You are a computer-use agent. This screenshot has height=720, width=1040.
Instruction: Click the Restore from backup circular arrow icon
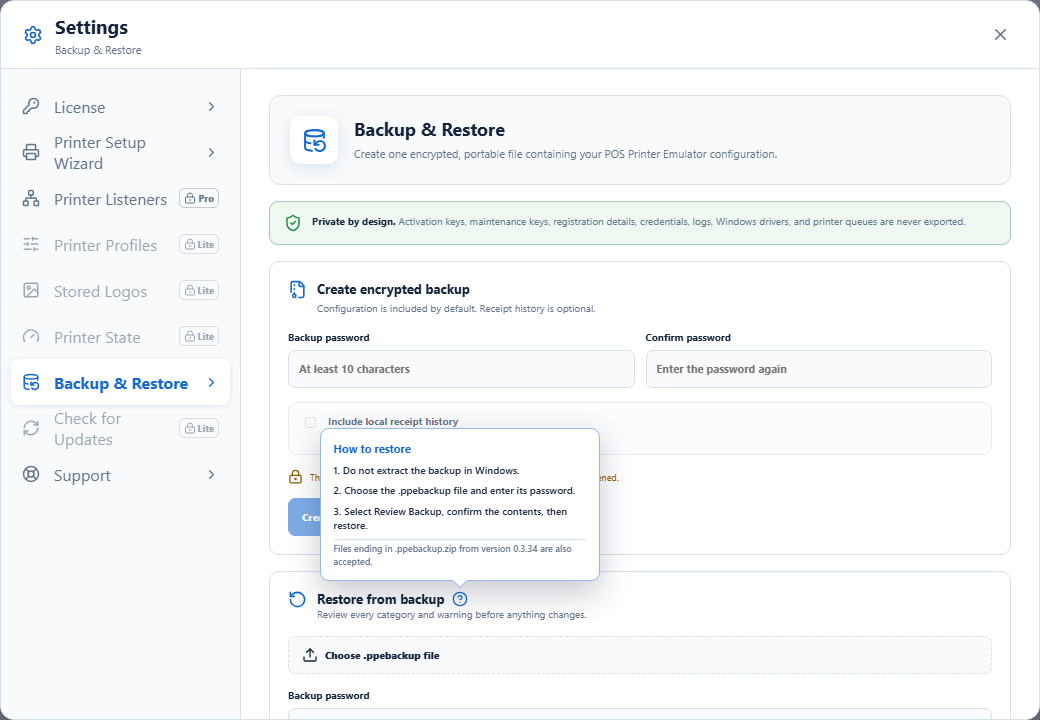[297, 599]
